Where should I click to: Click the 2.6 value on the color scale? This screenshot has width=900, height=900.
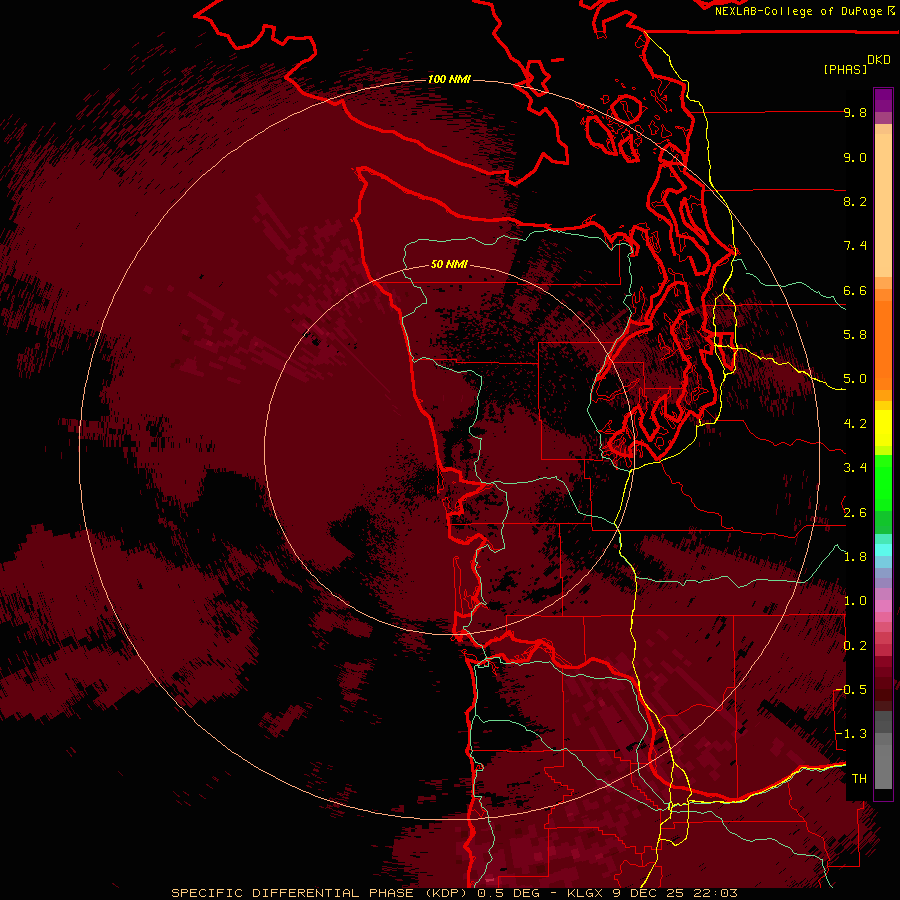pyautogui.click(x=855, y=513)
